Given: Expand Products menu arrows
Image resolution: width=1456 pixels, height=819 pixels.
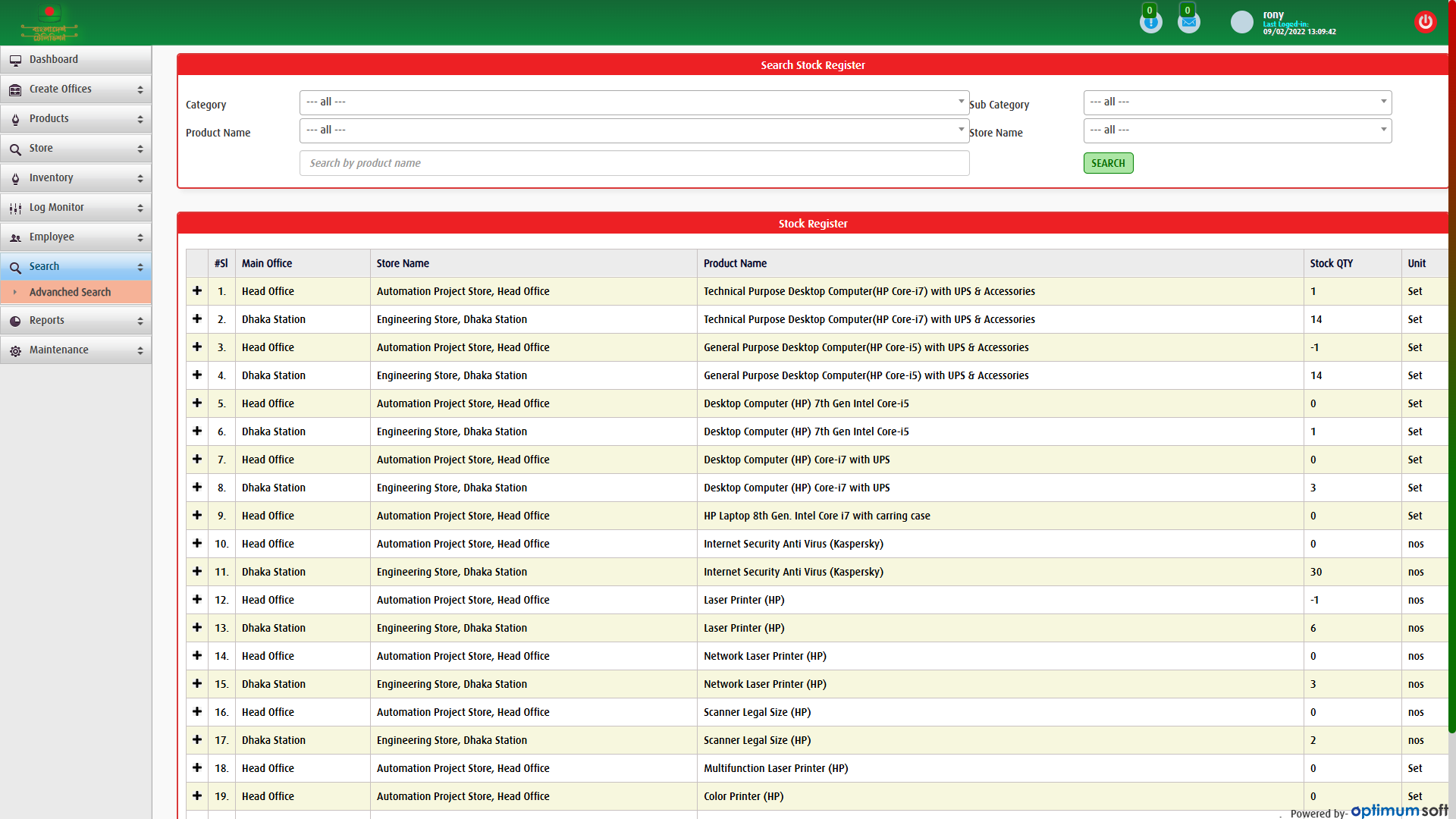Looking at the screenshot, I should 140,119.
